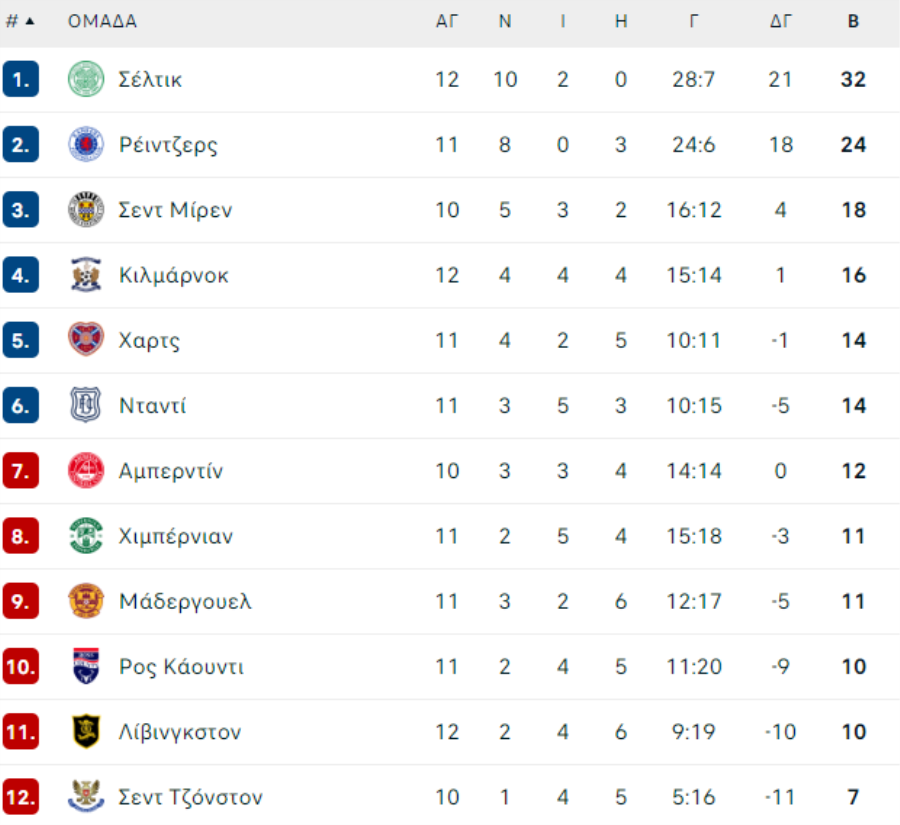Click the red position badge number 12
The width and height of the screenshot is (900, 825).
coord(21,797)
